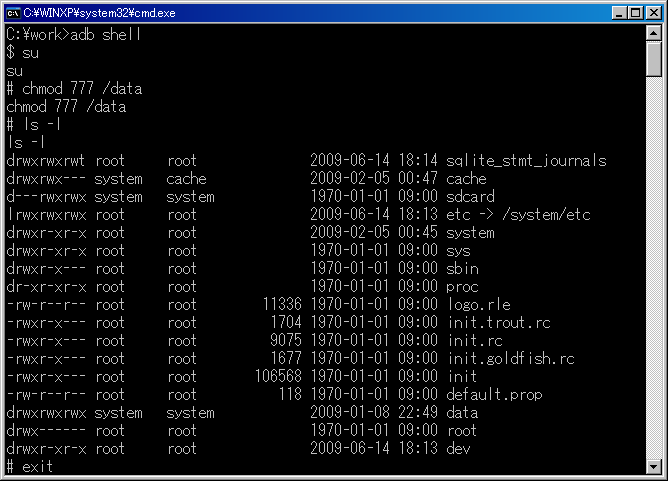
Task: Minimize the cmd.exe window
Action: click(619, 13)
